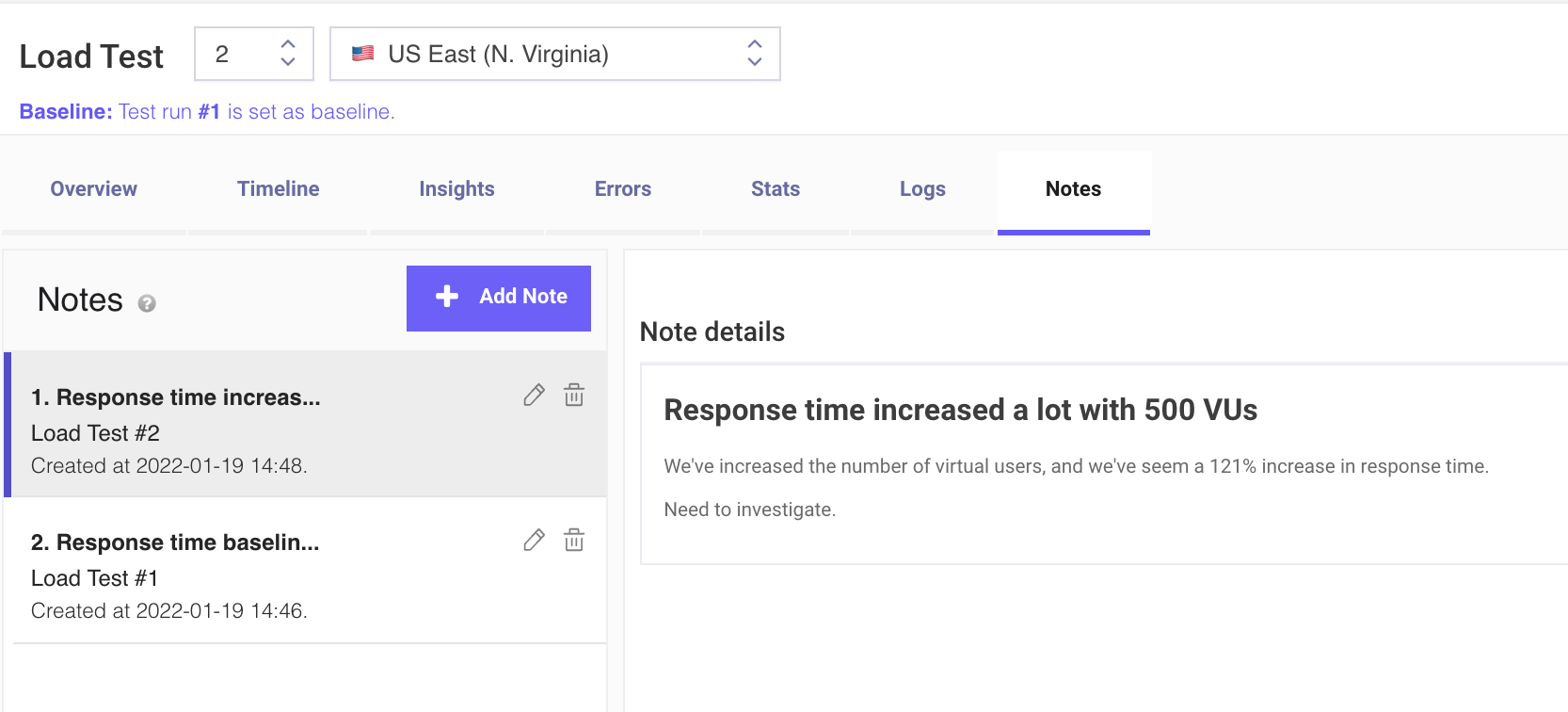
Task: Expand the US East (N. Virginia) region dropdown
Action: point(555,54)
